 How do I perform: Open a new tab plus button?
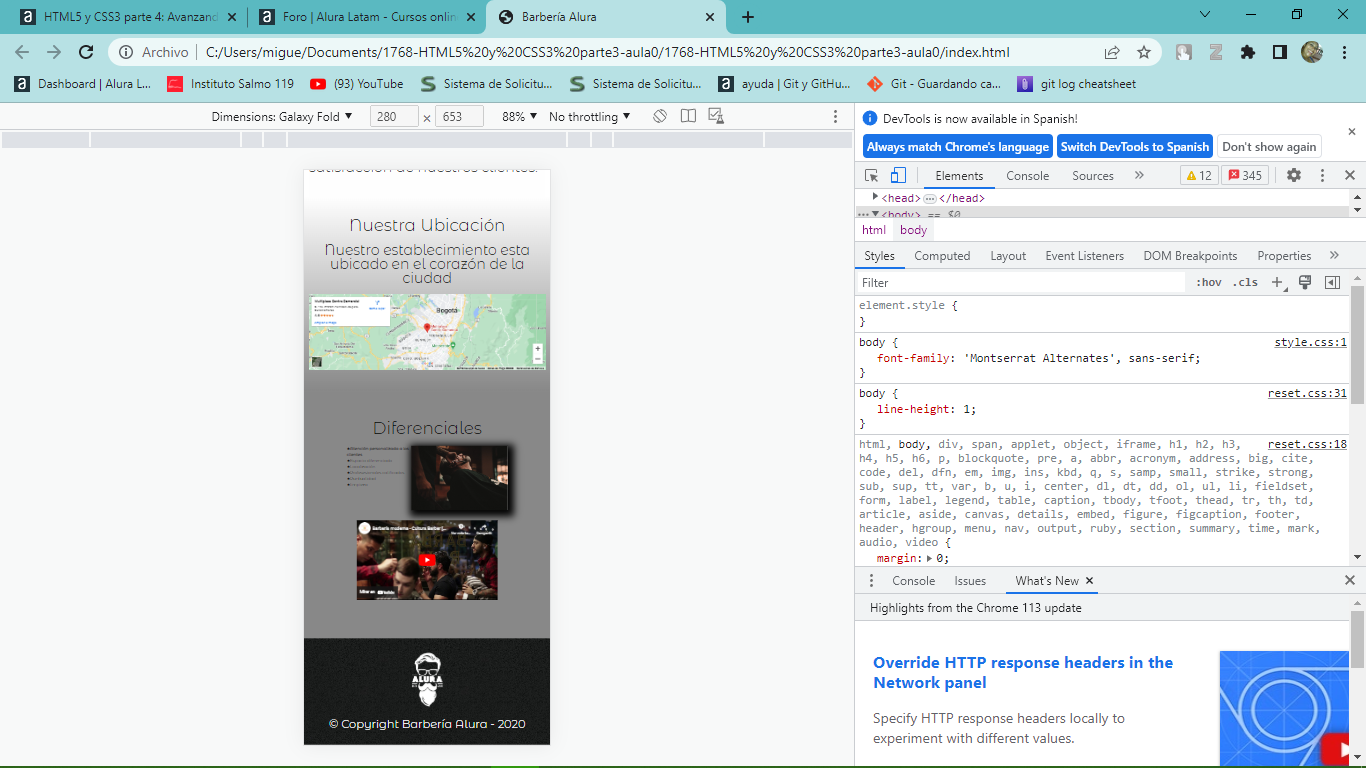[x=748, y=17]
